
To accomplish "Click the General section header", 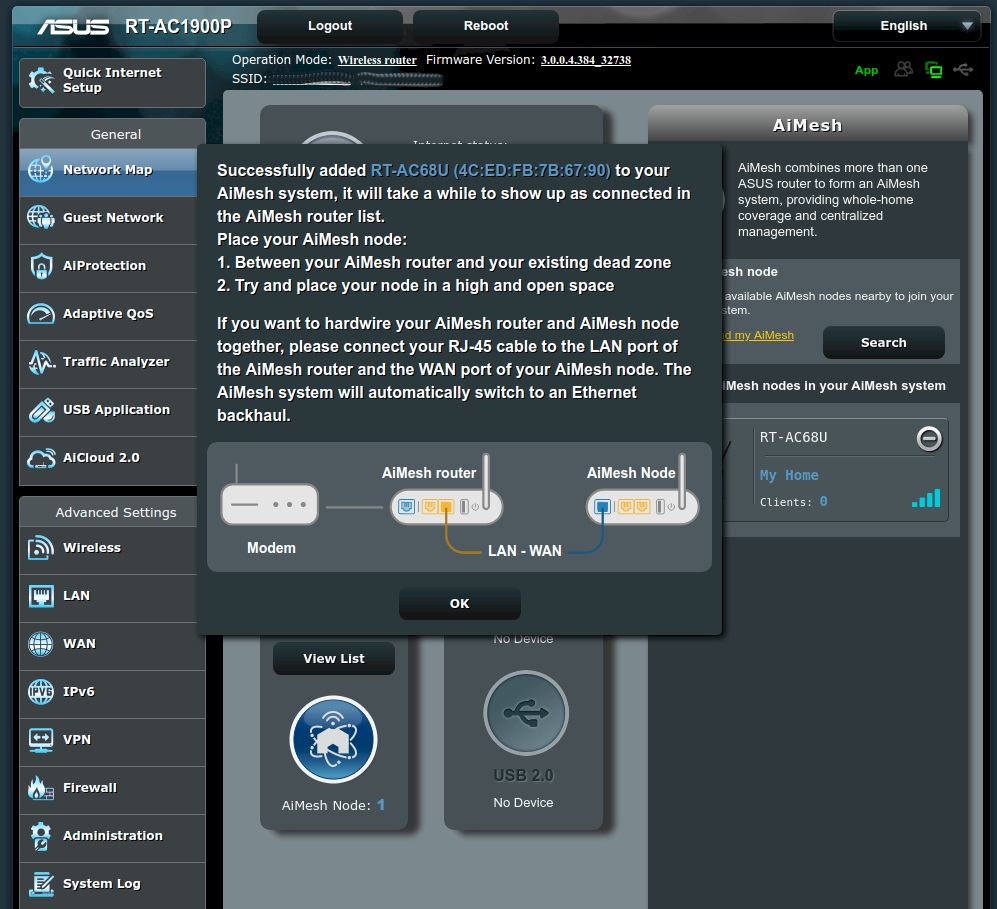I will tap(116, 135).
